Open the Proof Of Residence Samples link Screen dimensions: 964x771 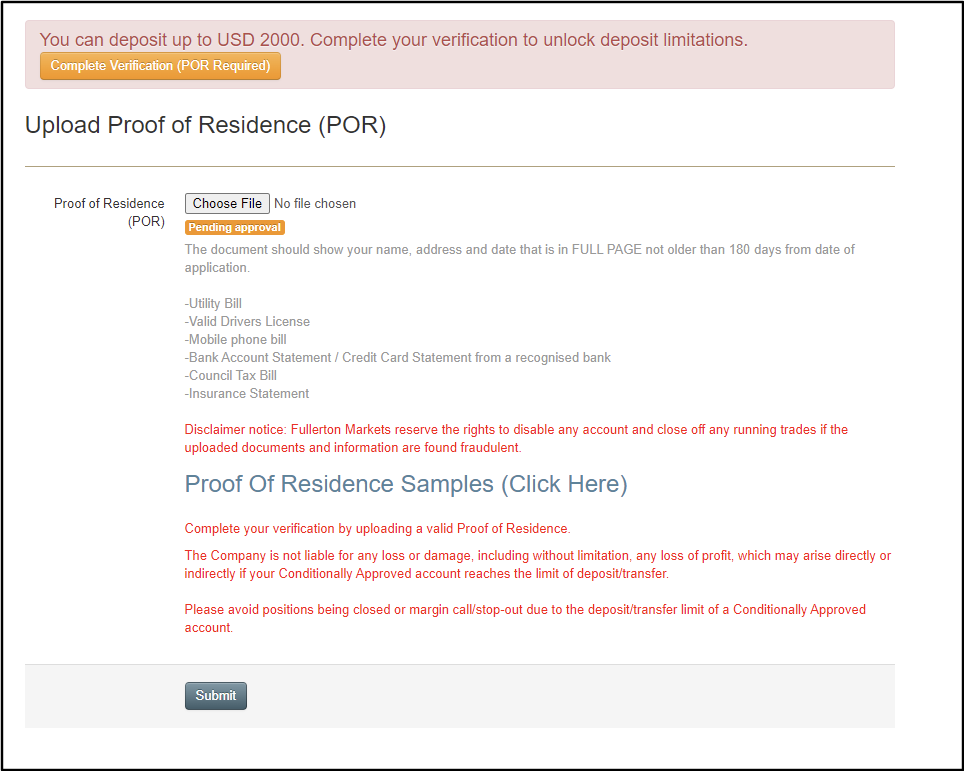coord(405,484)
